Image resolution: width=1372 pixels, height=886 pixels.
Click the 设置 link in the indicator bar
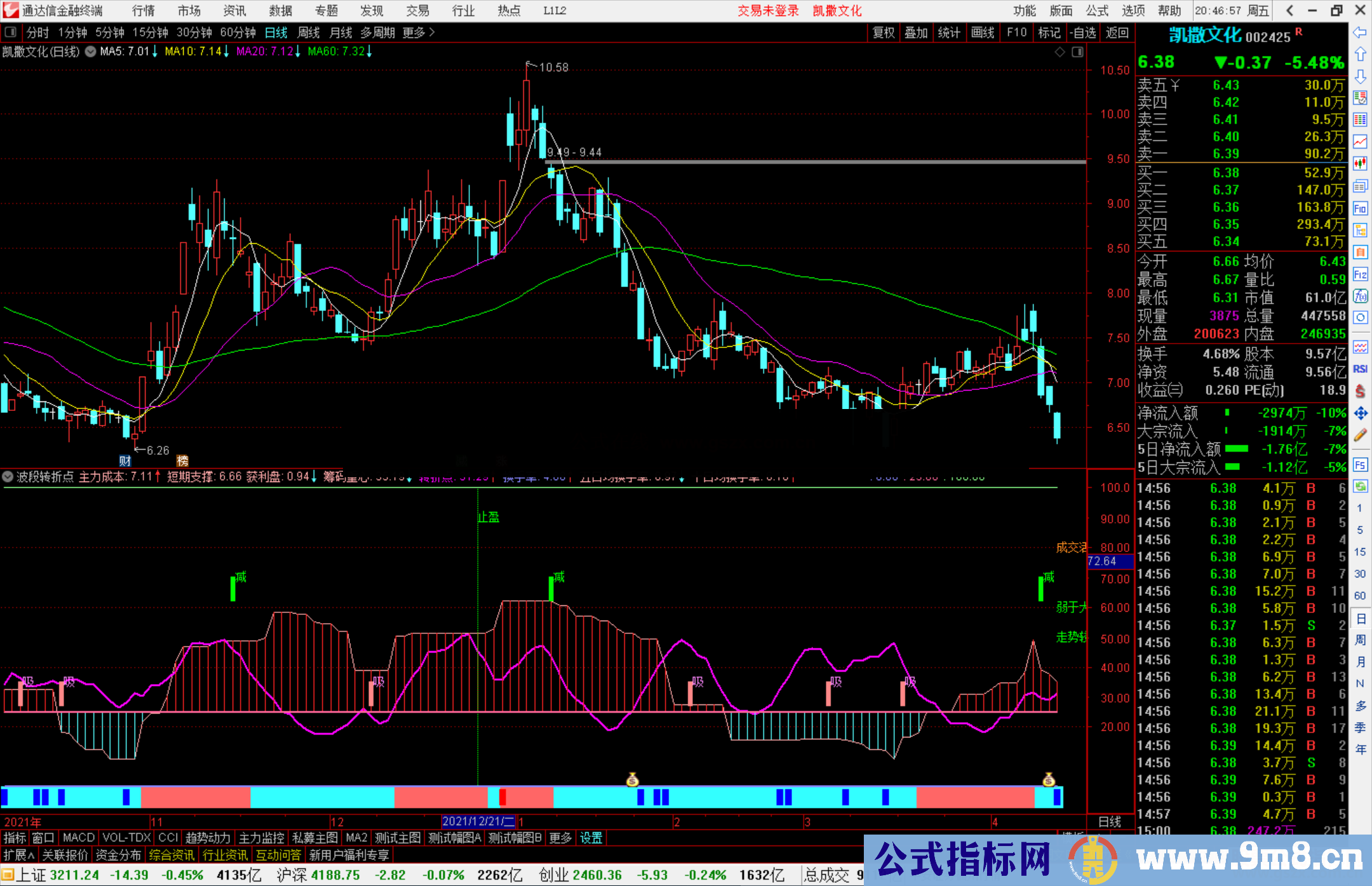coord(591,838)
